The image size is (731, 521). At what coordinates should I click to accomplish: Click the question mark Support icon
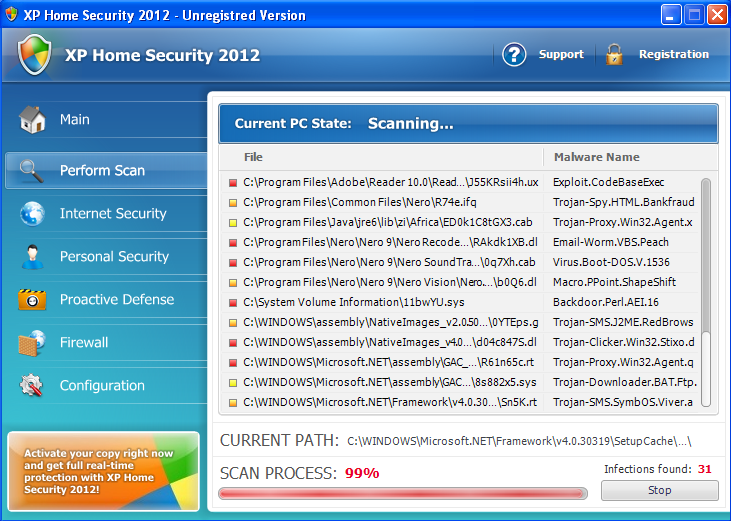point(514,55)
